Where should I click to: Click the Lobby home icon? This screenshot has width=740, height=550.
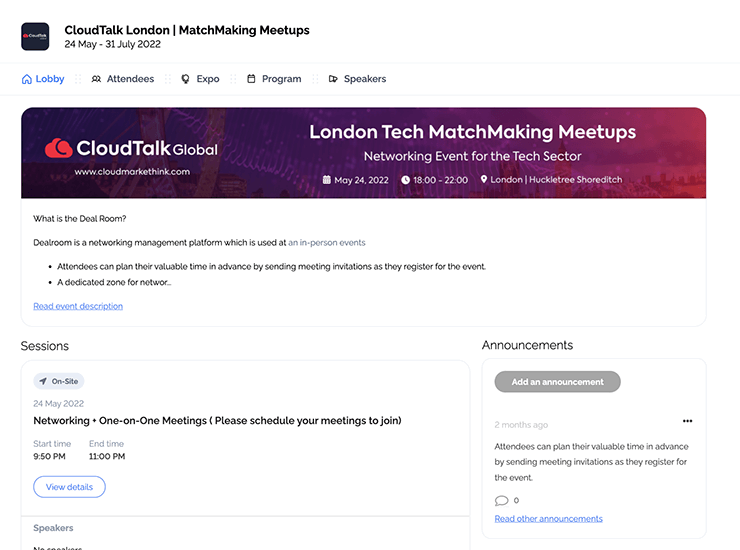click(x=26, y=79)
